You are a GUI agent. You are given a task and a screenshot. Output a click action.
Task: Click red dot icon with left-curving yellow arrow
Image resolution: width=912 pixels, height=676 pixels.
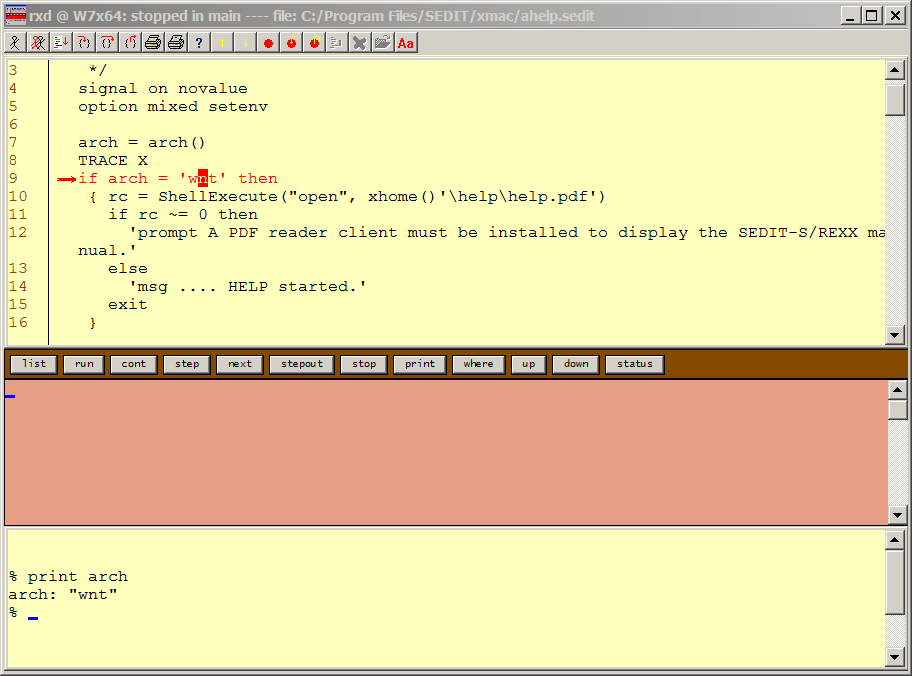click(291, 42)
